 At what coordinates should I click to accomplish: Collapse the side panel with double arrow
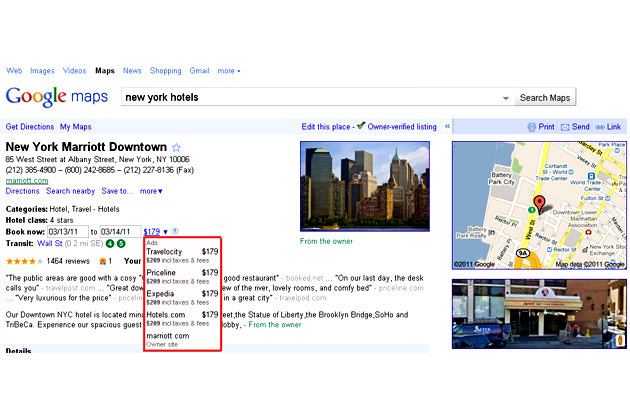pos(447,126)
